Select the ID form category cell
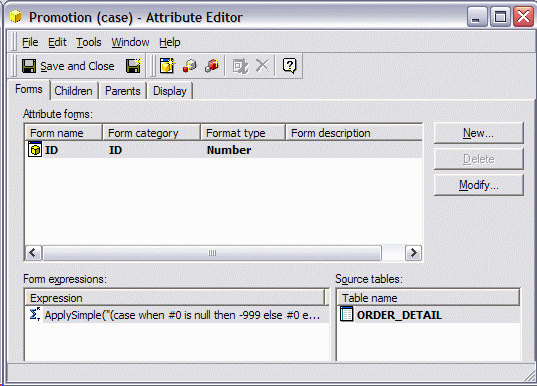The image size is (537, 386). pyautogui.click(x=115, y=150)
